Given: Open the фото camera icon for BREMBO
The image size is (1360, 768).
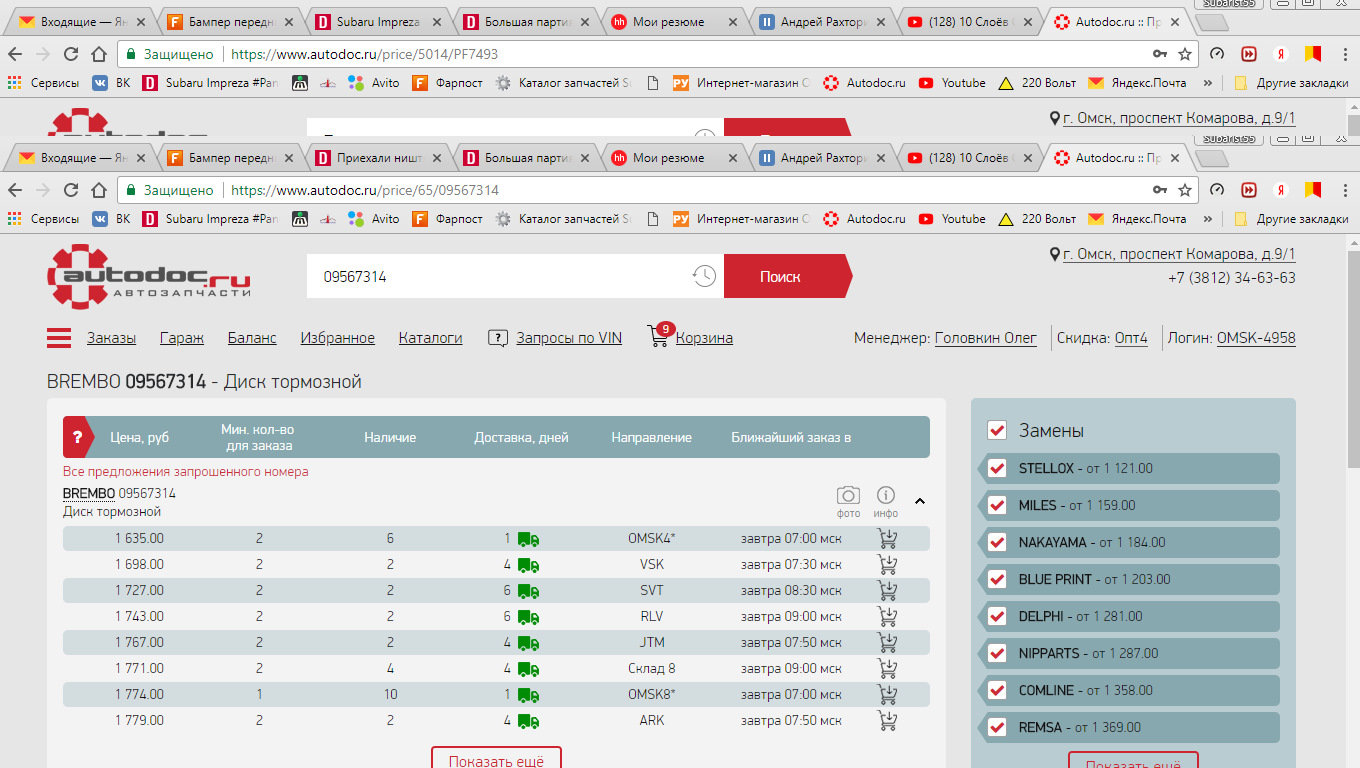Looking at the screenshot, I should click(848, 495).
